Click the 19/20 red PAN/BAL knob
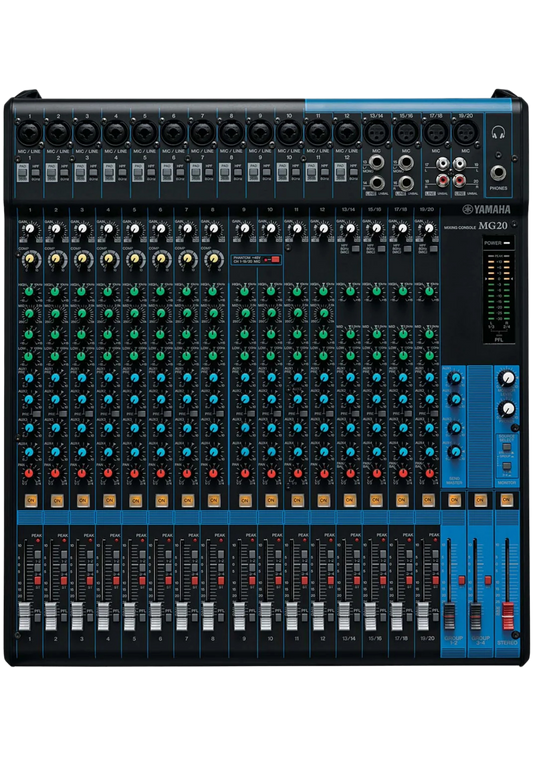This screenshot has height=759, width=533. [428, 473]
